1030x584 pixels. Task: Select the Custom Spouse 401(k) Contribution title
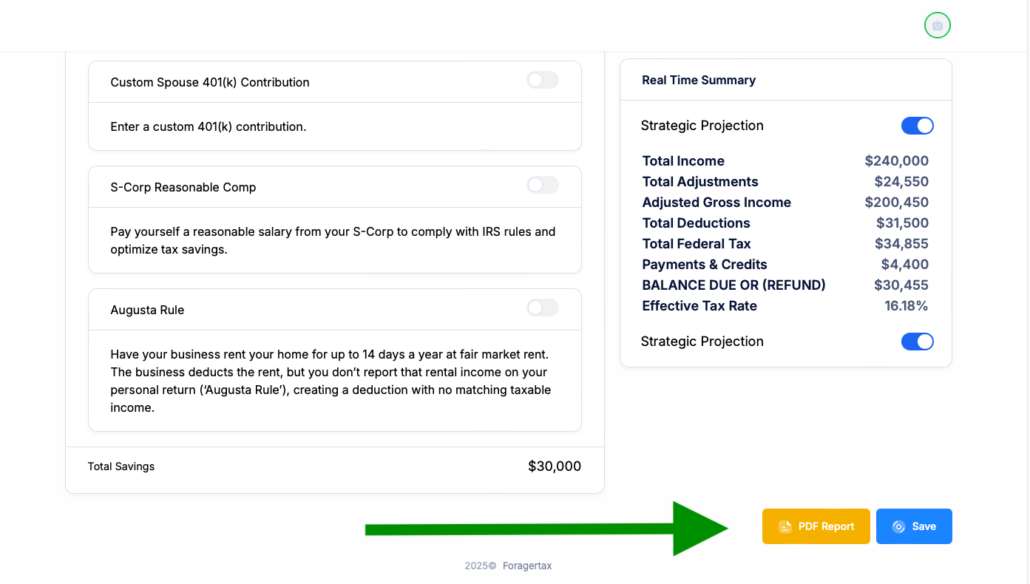(210, 82)
